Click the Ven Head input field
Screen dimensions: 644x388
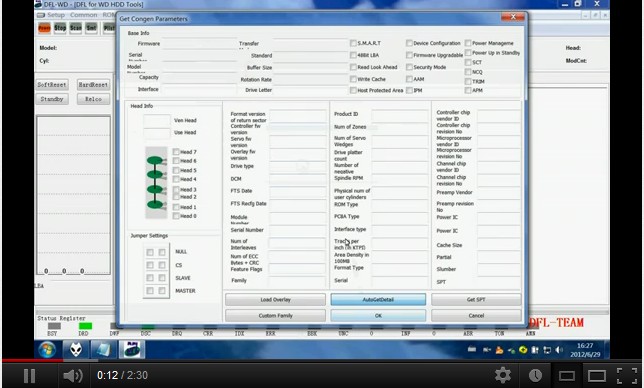(x=156, y=120)
